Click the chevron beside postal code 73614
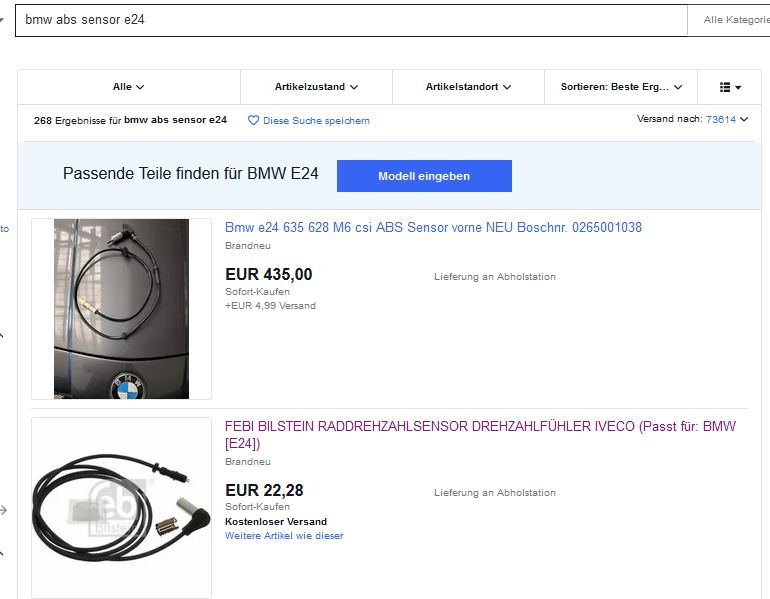The width and height of the screenshot is (770, 599). (x=745, y=120)
